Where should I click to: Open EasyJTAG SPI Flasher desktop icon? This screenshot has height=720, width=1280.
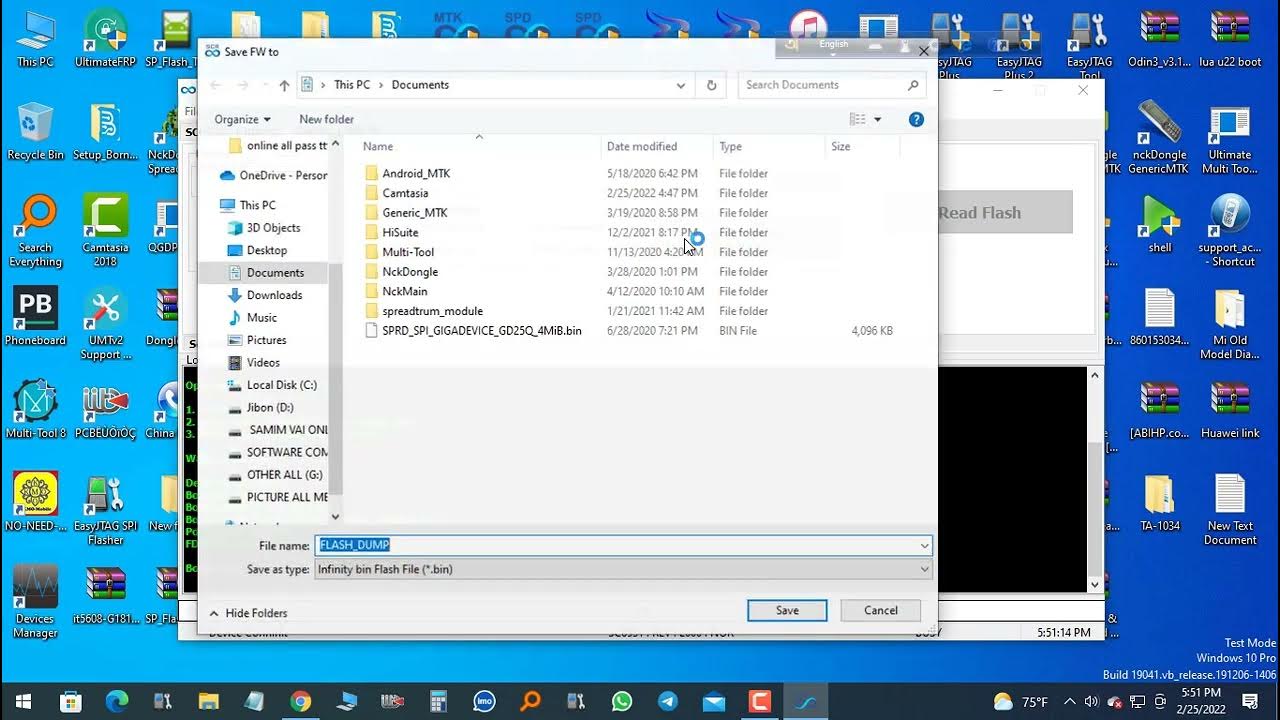(x=105, y=509)
